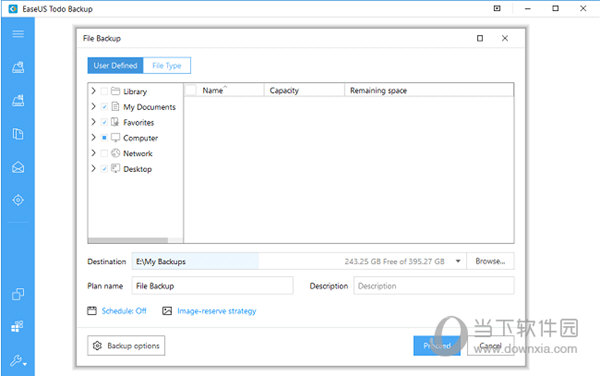Open the Image-reserve strategy link

[217, 311]
